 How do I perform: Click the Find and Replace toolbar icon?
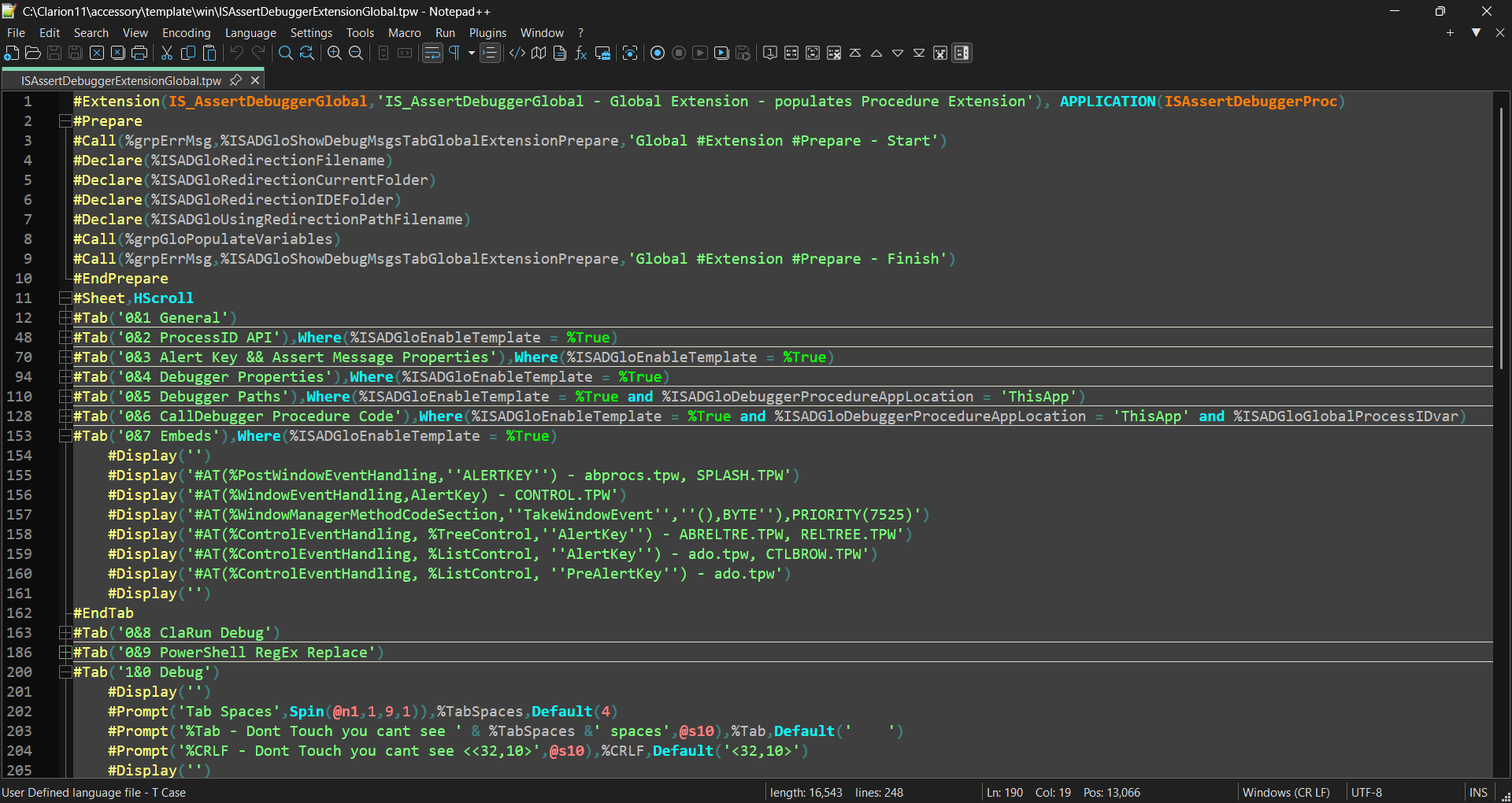point(307,53)
